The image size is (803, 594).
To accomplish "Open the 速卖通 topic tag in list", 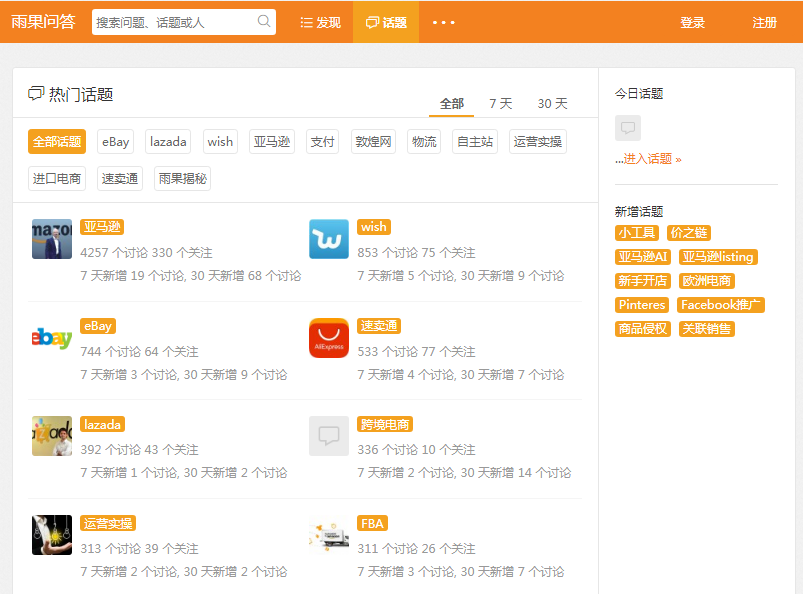I will pos(379,326).
